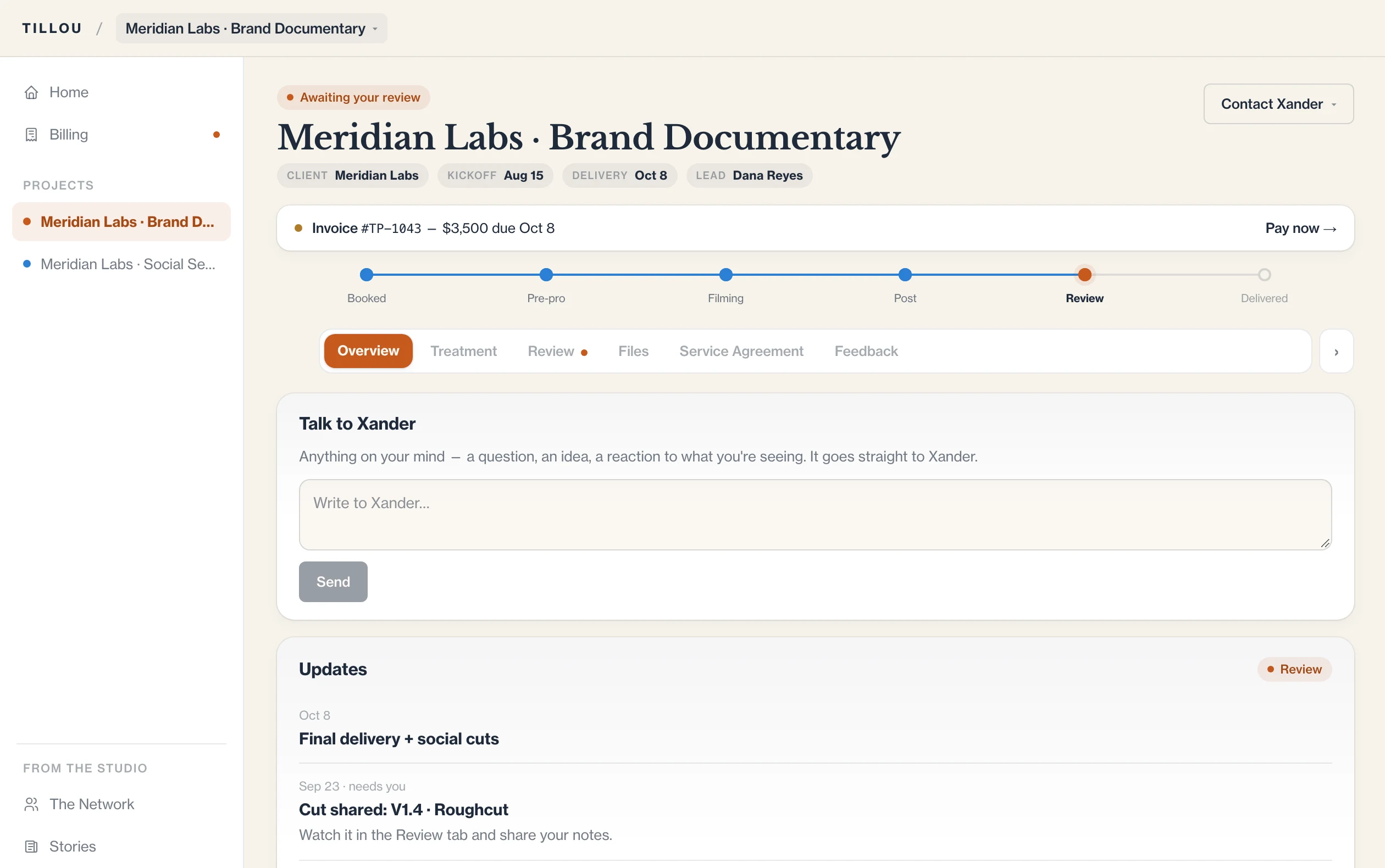Open the Home page link
Screen dimensions: 1385x868
pos(121,92)
